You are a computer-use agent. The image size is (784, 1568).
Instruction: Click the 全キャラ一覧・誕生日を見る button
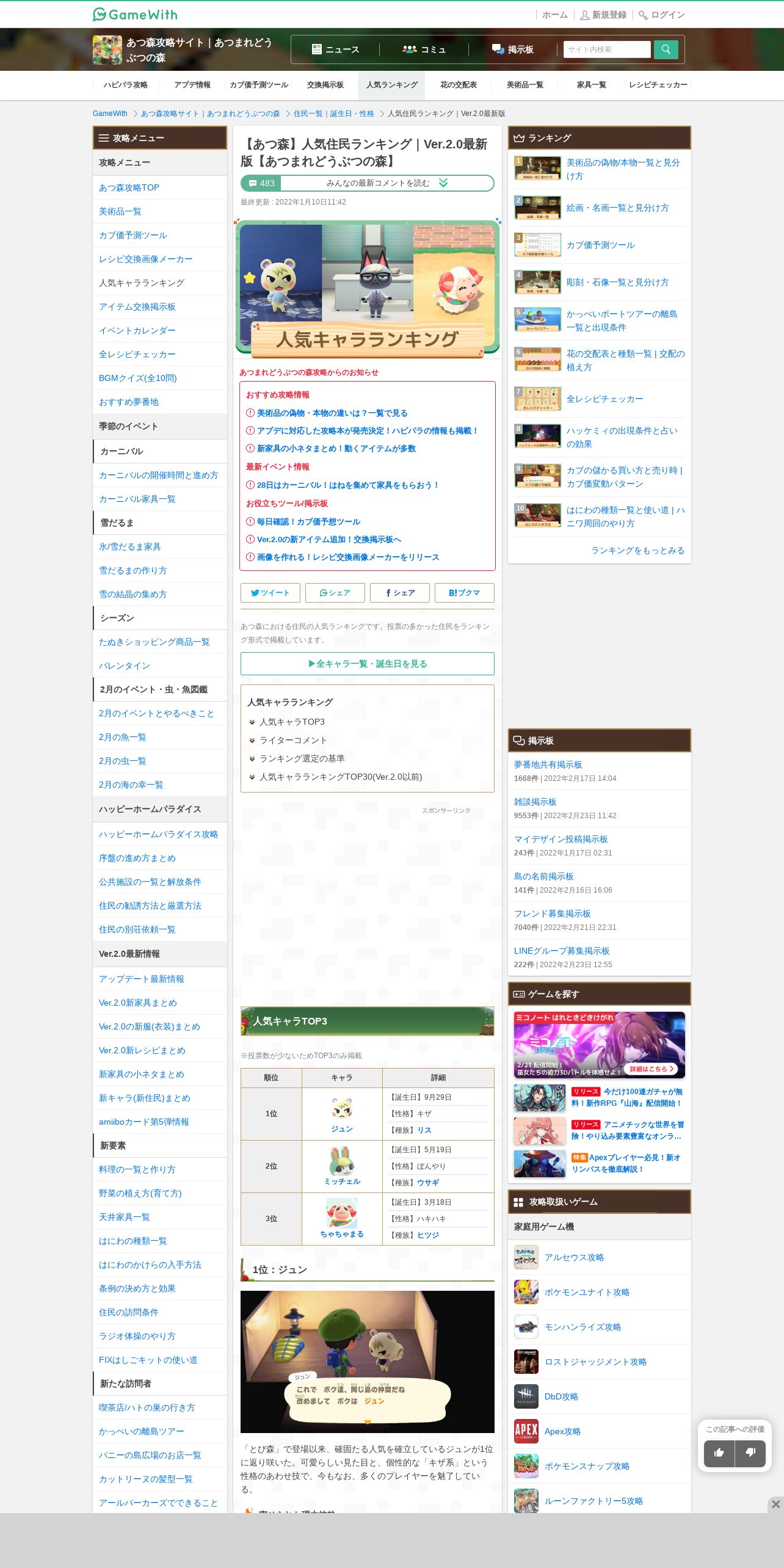pyautogui.click(x=368, y=664)
